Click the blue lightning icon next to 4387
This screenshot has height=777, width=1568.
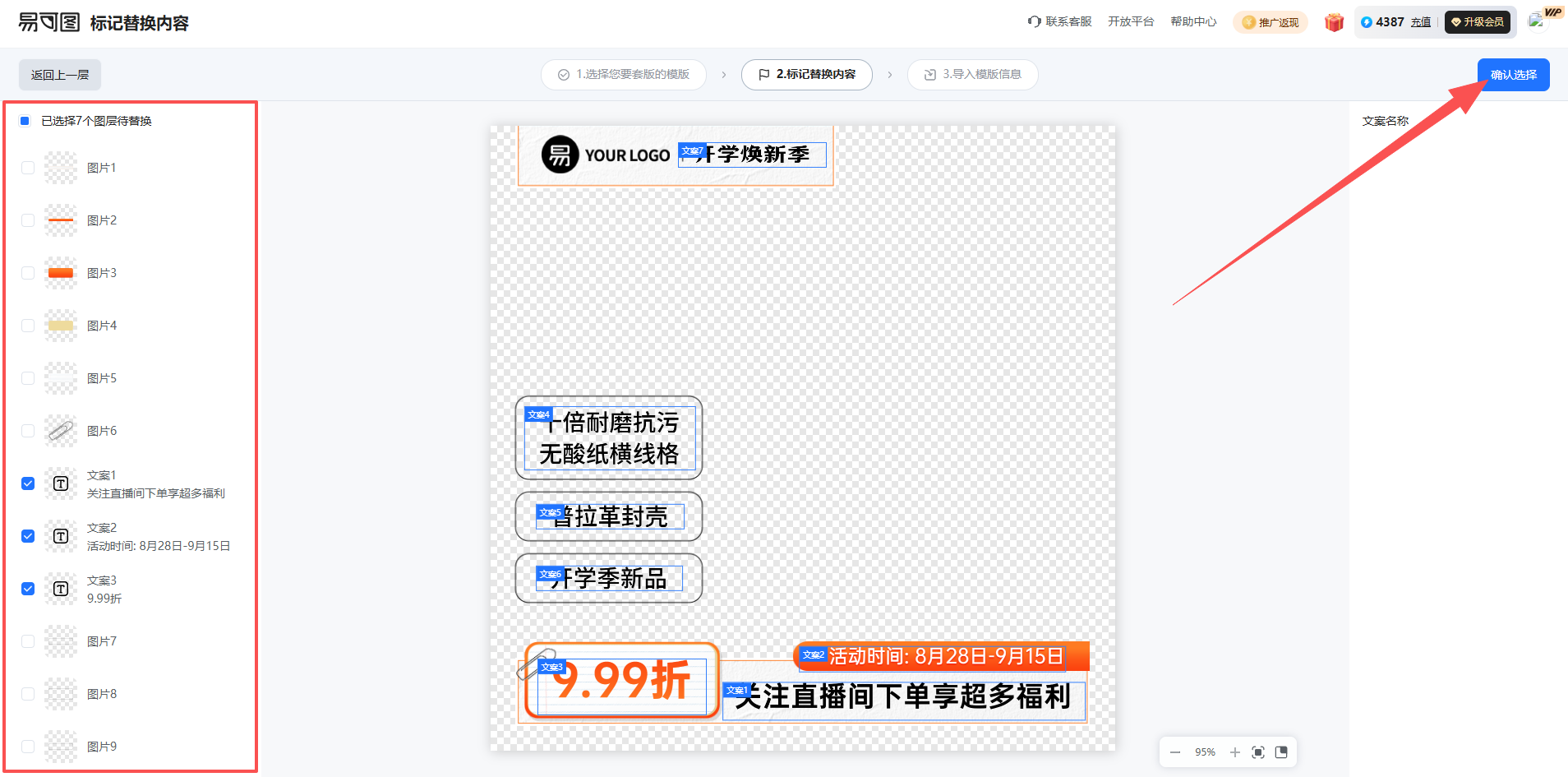click(x=1367, y=22)
